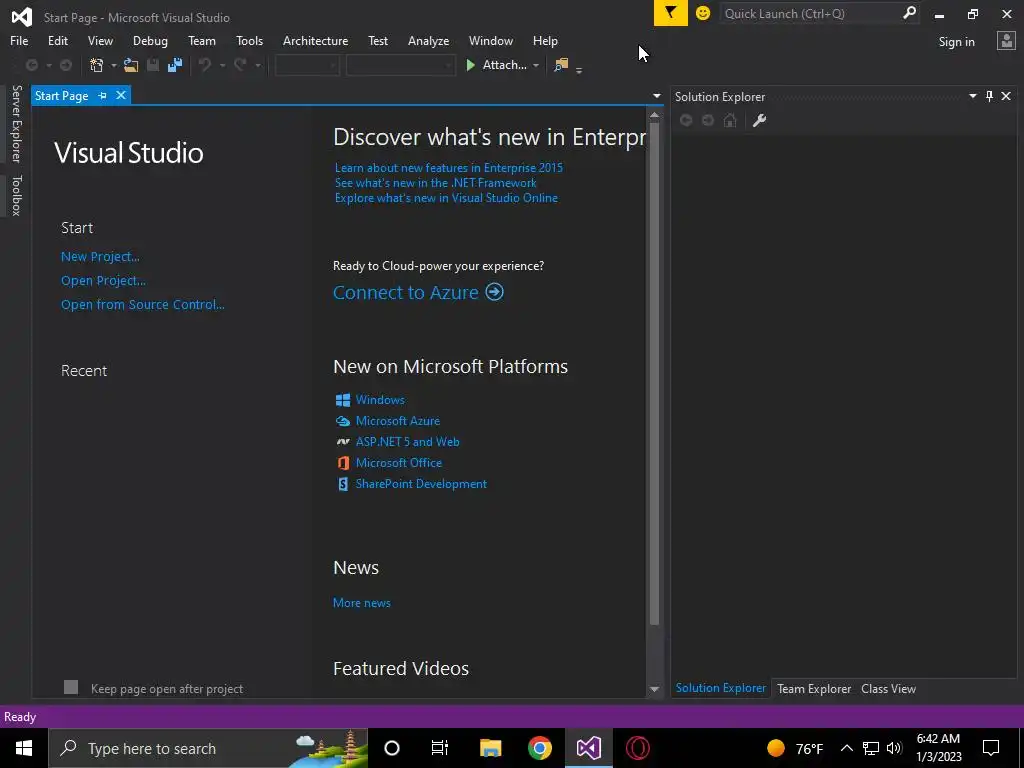Close the Start Page tab
This screenshot has width=1024, height=768.
click(121, 95)
